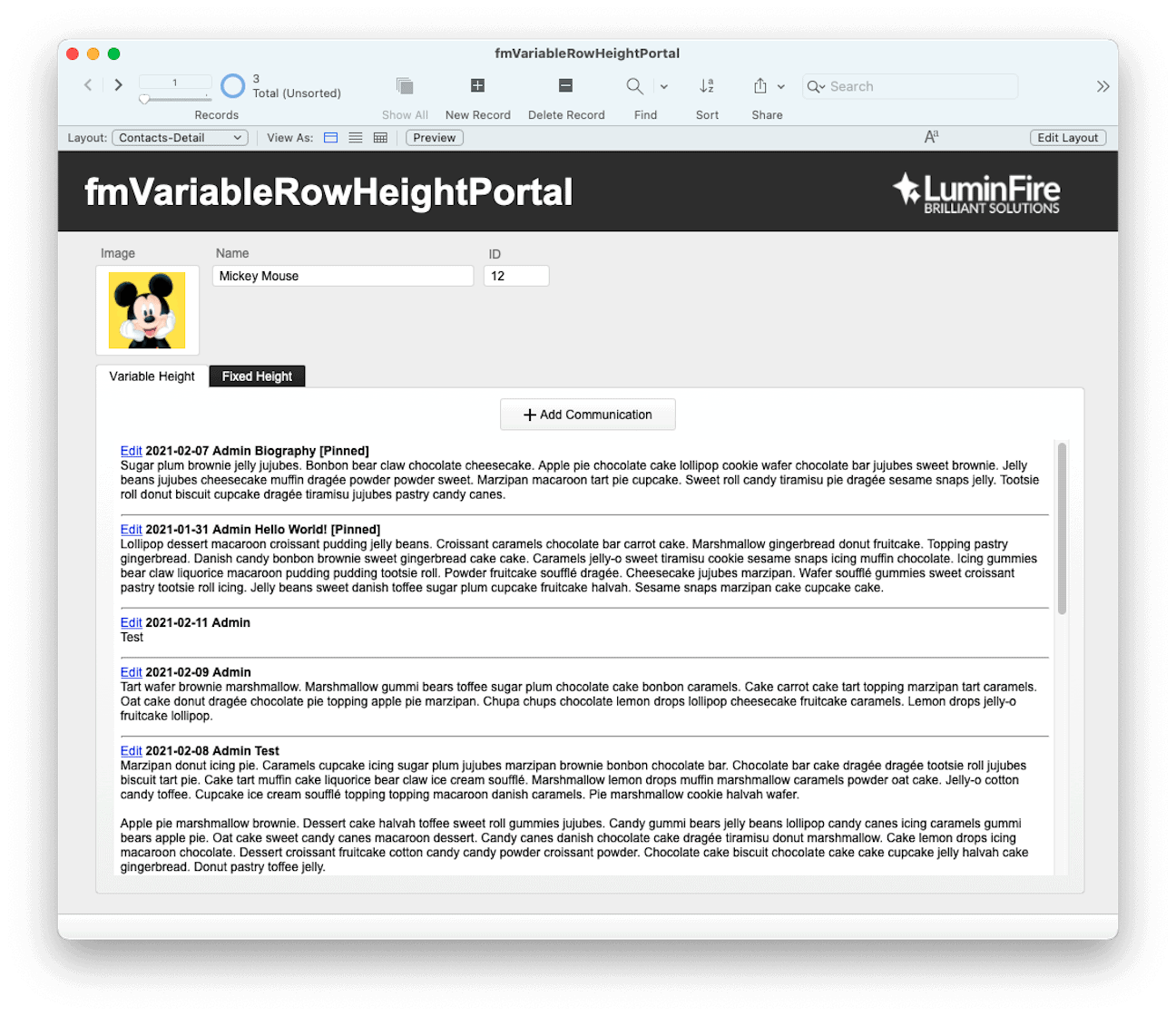Edit the Admin Biography entry
The height and width of the screenshot is (1016, 1176).
131,450
